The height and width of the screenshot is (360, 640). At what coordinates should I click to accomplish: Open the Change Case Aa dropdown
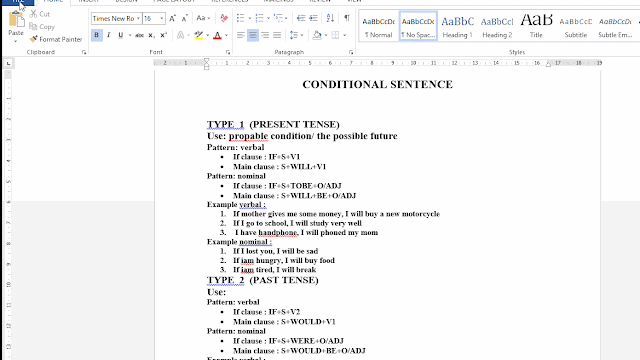tap(203, 18)
